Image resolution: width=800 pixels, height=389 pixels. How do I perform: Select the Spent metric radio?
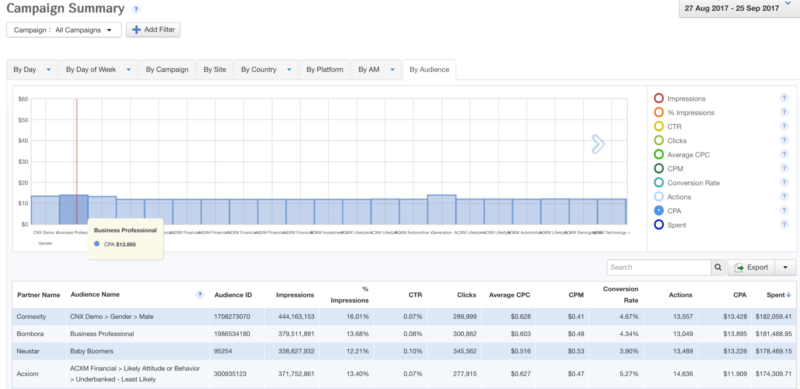tap(659, 225)
